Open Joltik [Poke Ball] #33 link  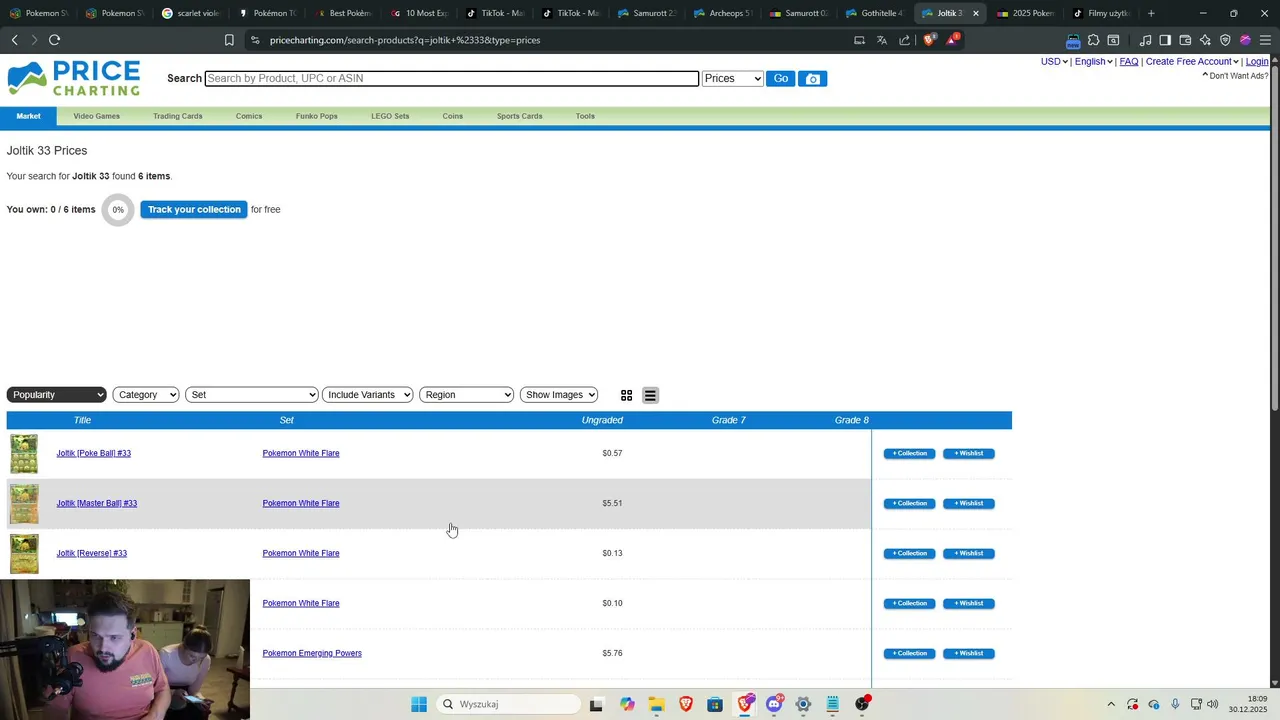pyautogui.click(x=94, y=454)
